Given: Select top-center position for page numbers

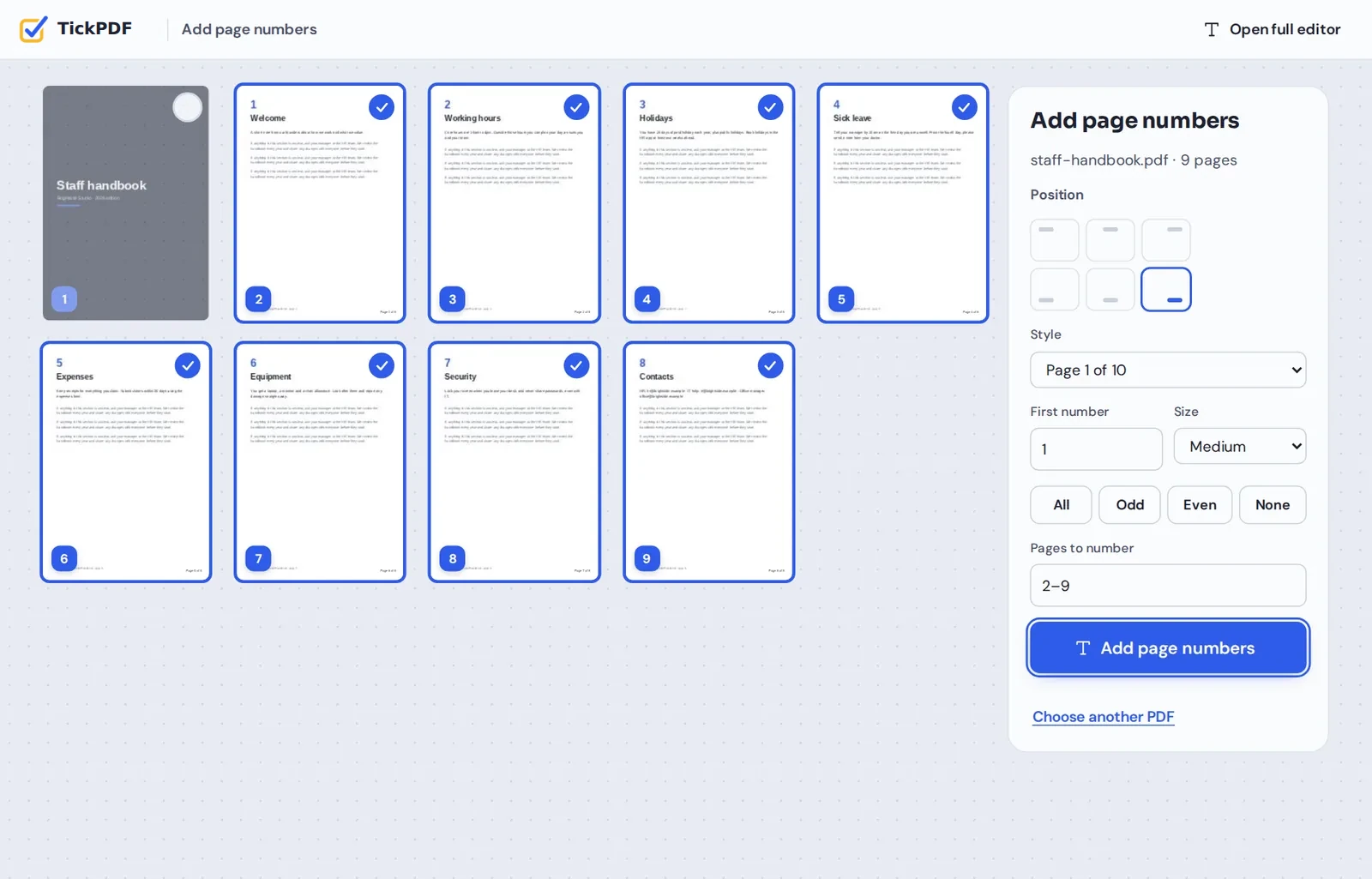Looking at the screenshot, I should pos(1110,240).
